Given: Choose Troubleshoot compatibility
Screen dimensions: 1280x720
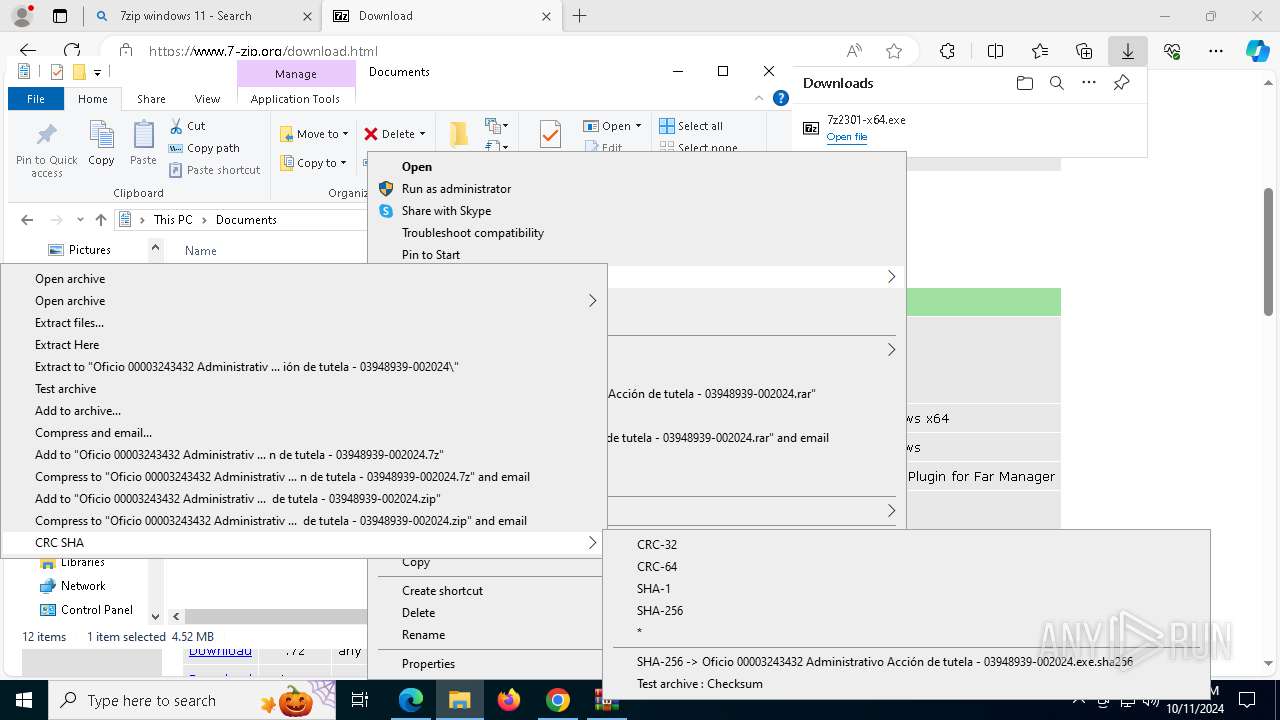Looking at the screenshot, I should coord(473,233).
